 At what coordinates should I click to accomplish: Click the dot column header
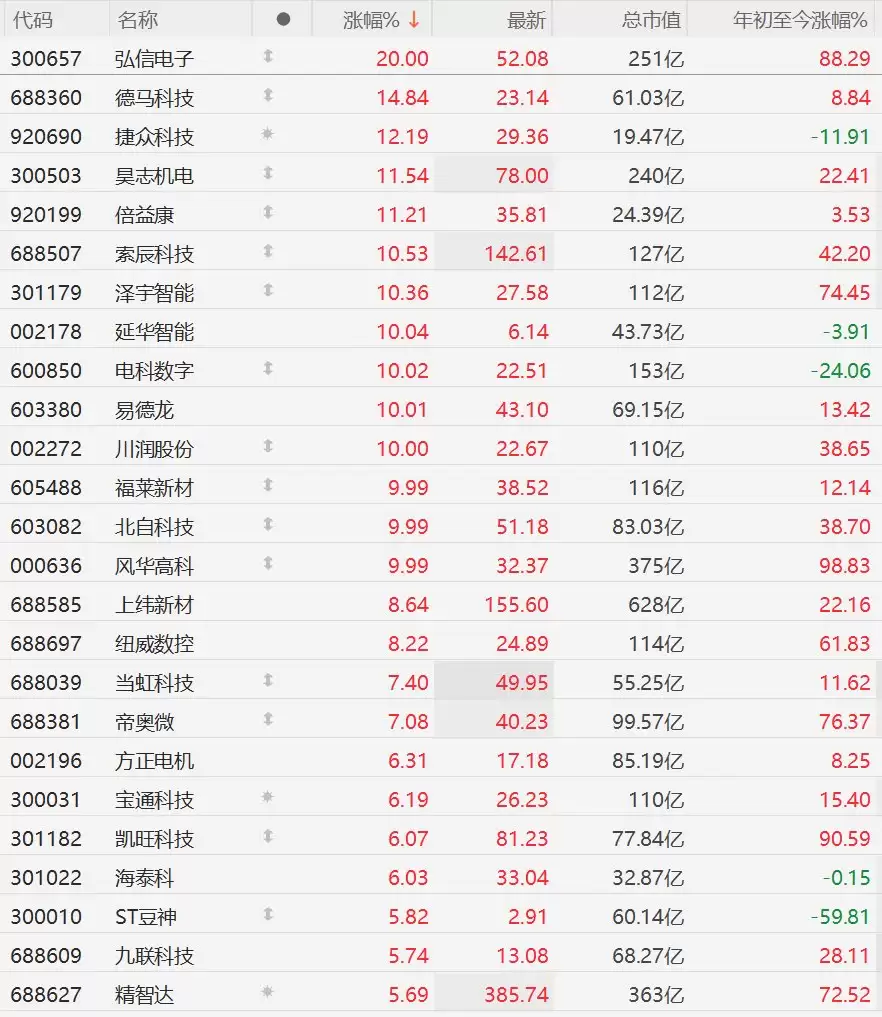tap(283, 19)
